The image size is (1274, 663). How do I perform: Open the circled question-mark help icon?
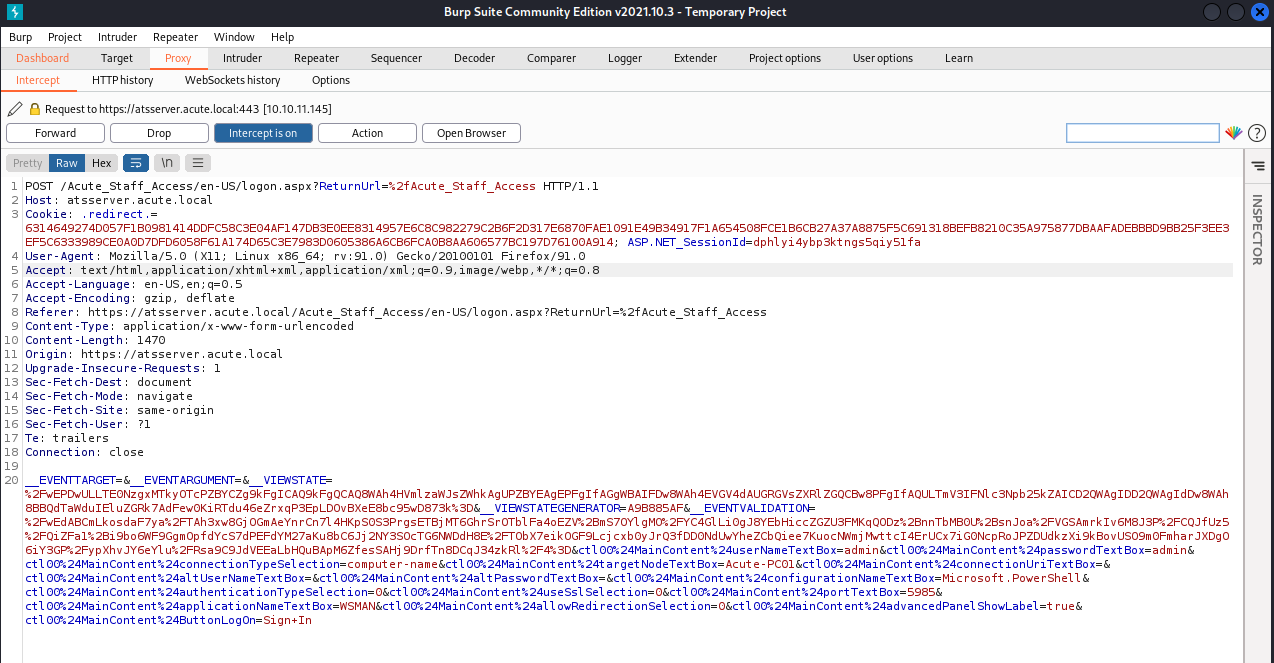click(x=1256, y=132)
